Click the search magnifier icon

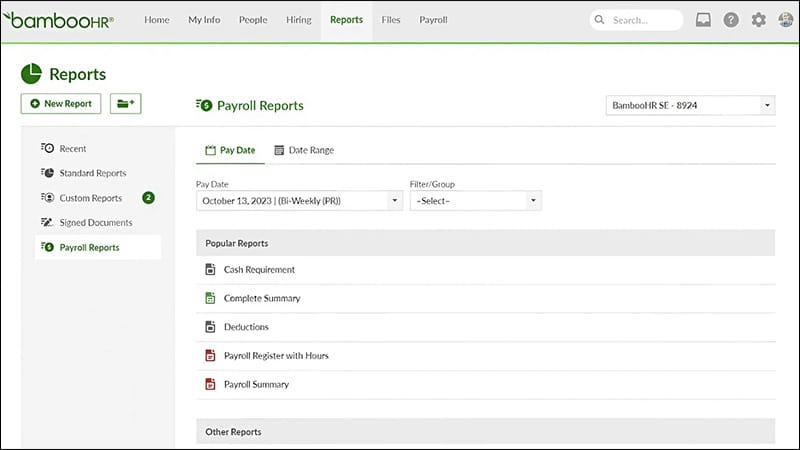(599, 20)
